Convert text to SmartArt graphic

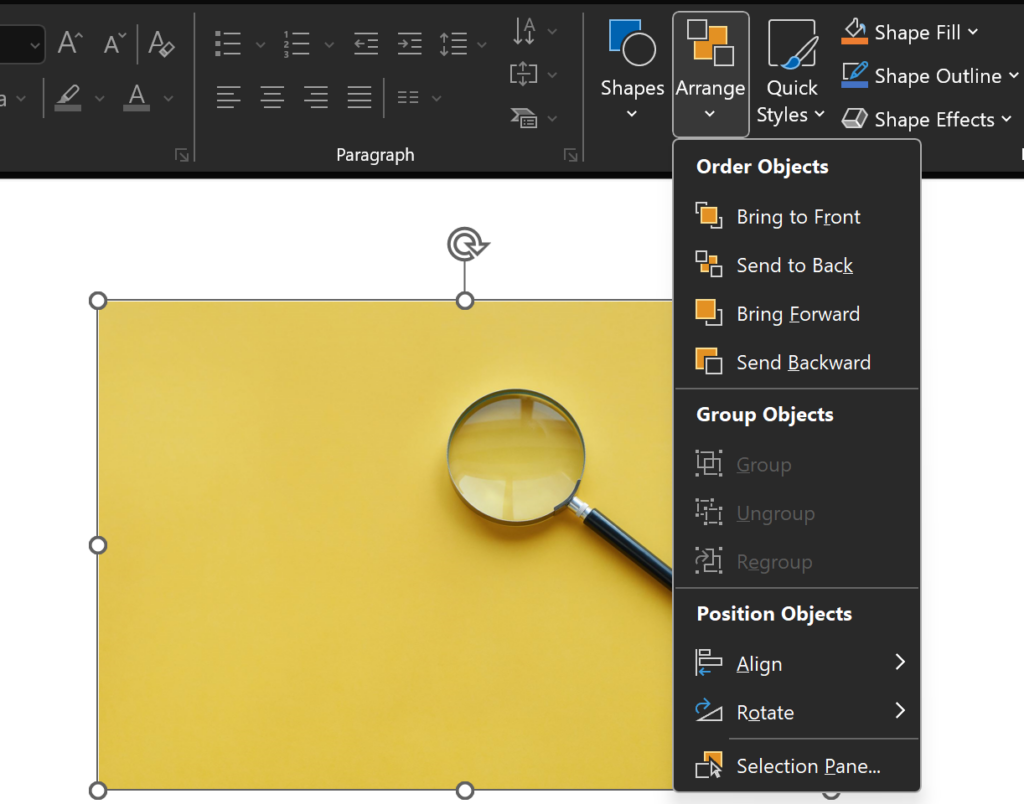click(x=524, y=118)
